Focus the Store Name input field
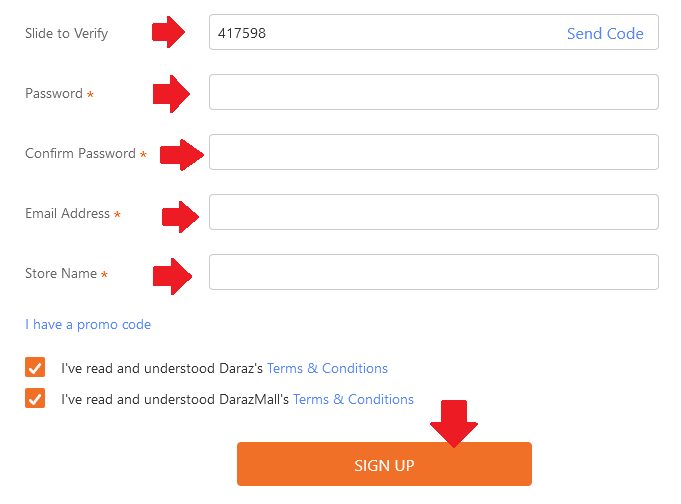Viewport: 681px width, 504px height. pyautogui.click(x=433, y=272)
